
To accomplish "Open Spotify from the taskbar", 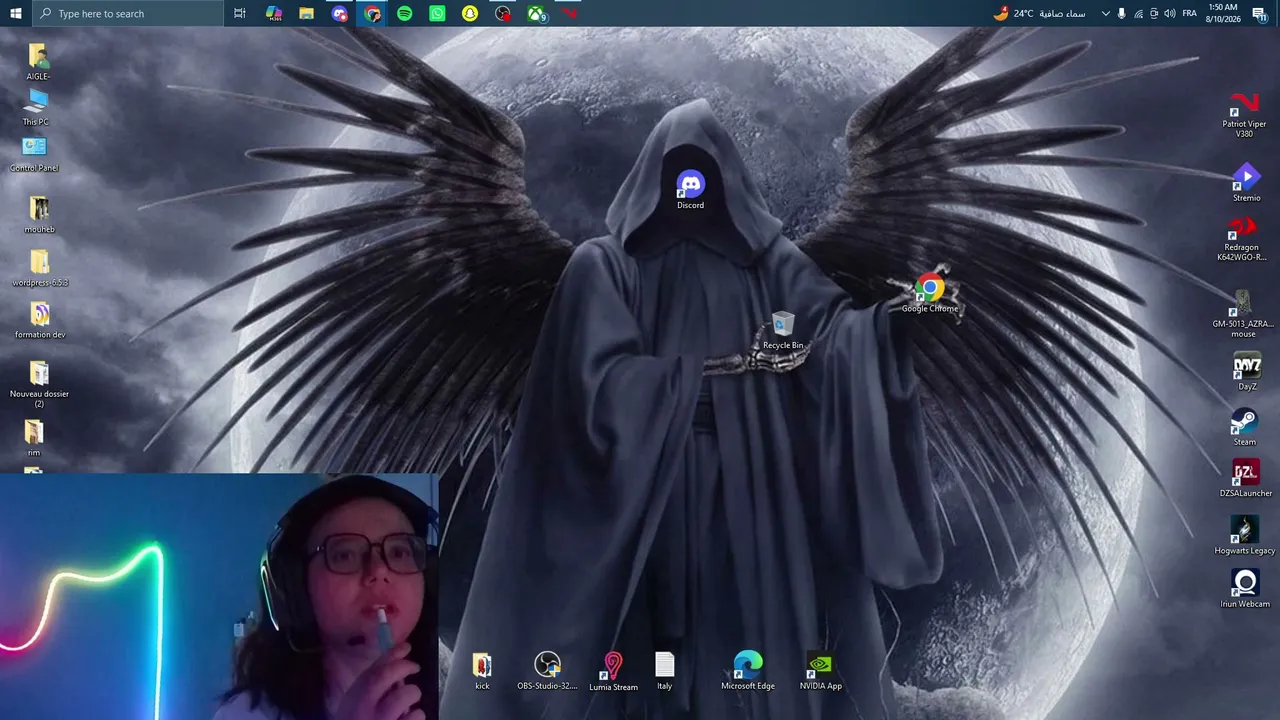I will pos(405,13).
